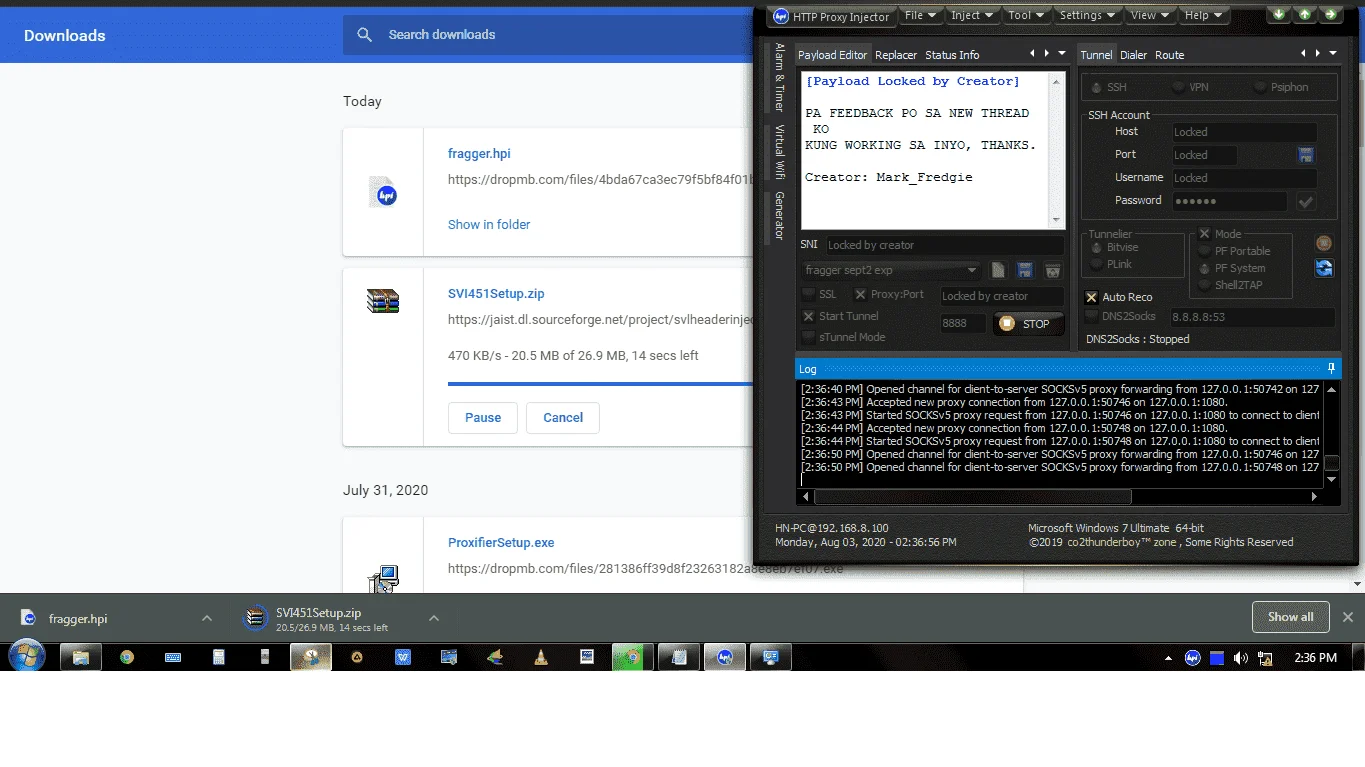Click the save config floppy icon near fragger dropdown
This screenshot has width=1365, height=767.
pos(1025,270)
